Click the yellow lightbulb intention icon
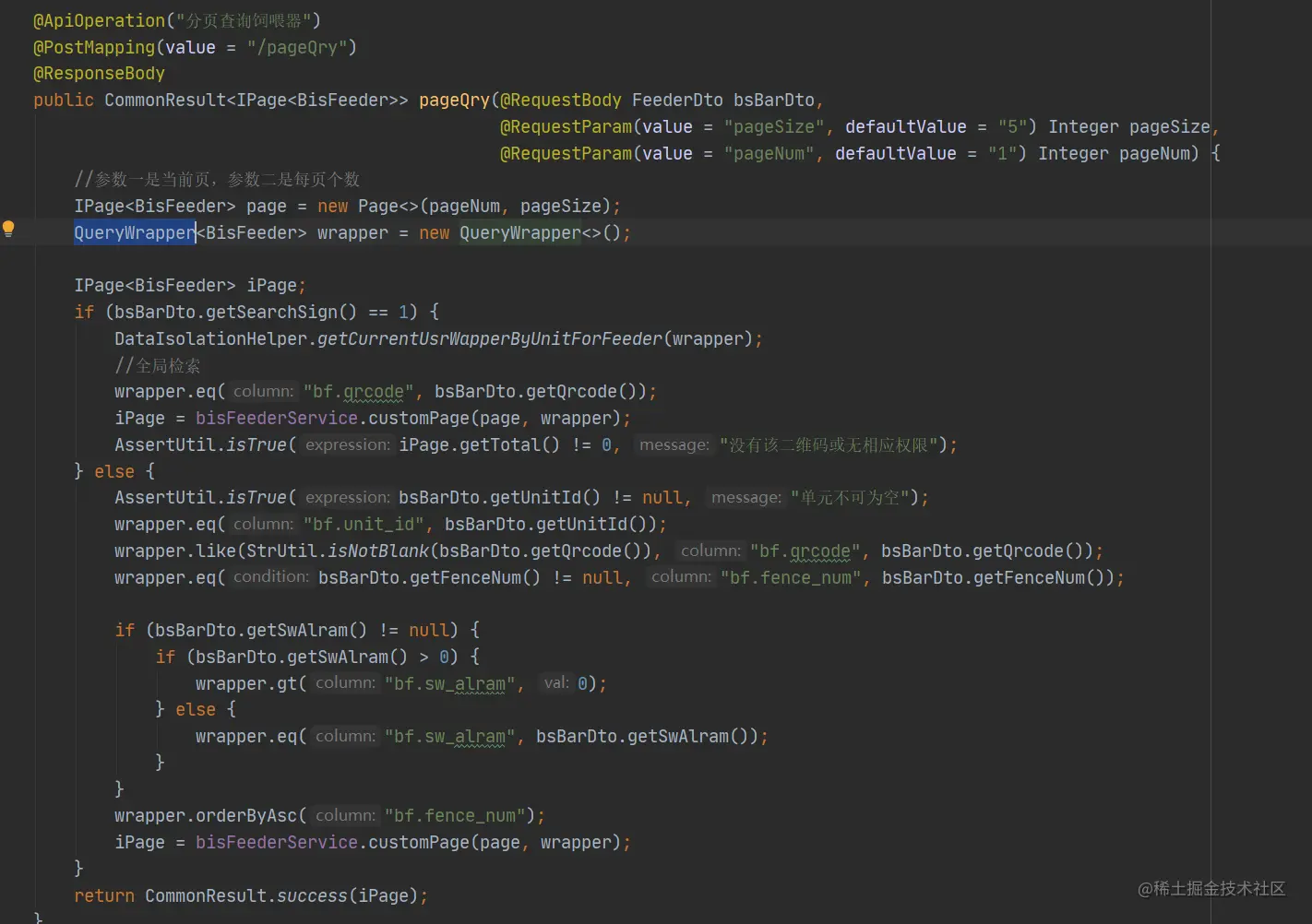This screenshot has width=1312, height=924. pos(8,229)
